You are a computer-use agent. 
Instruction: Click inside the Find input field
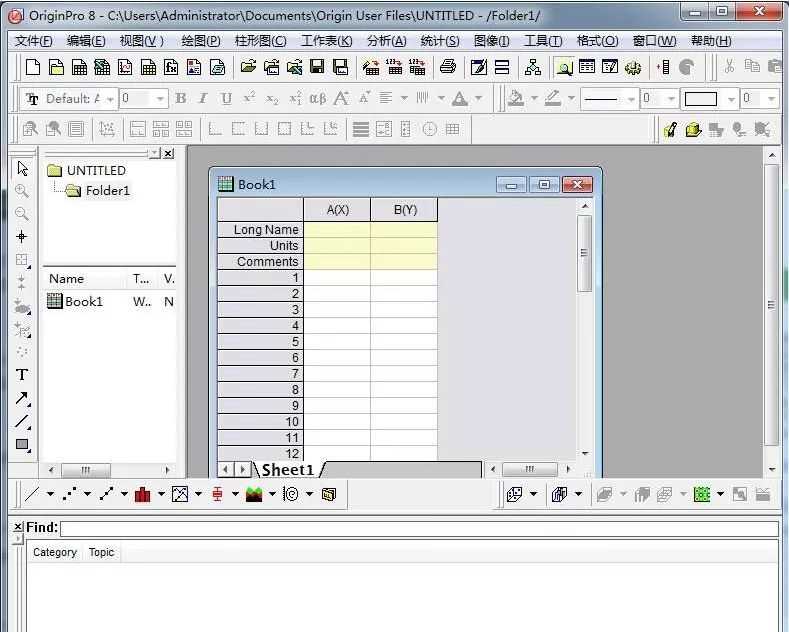(419, 528)
